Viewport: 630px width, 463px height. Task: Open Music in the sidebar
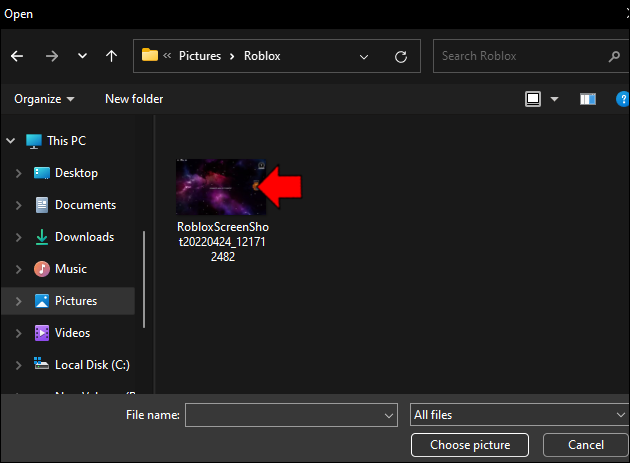60,269
